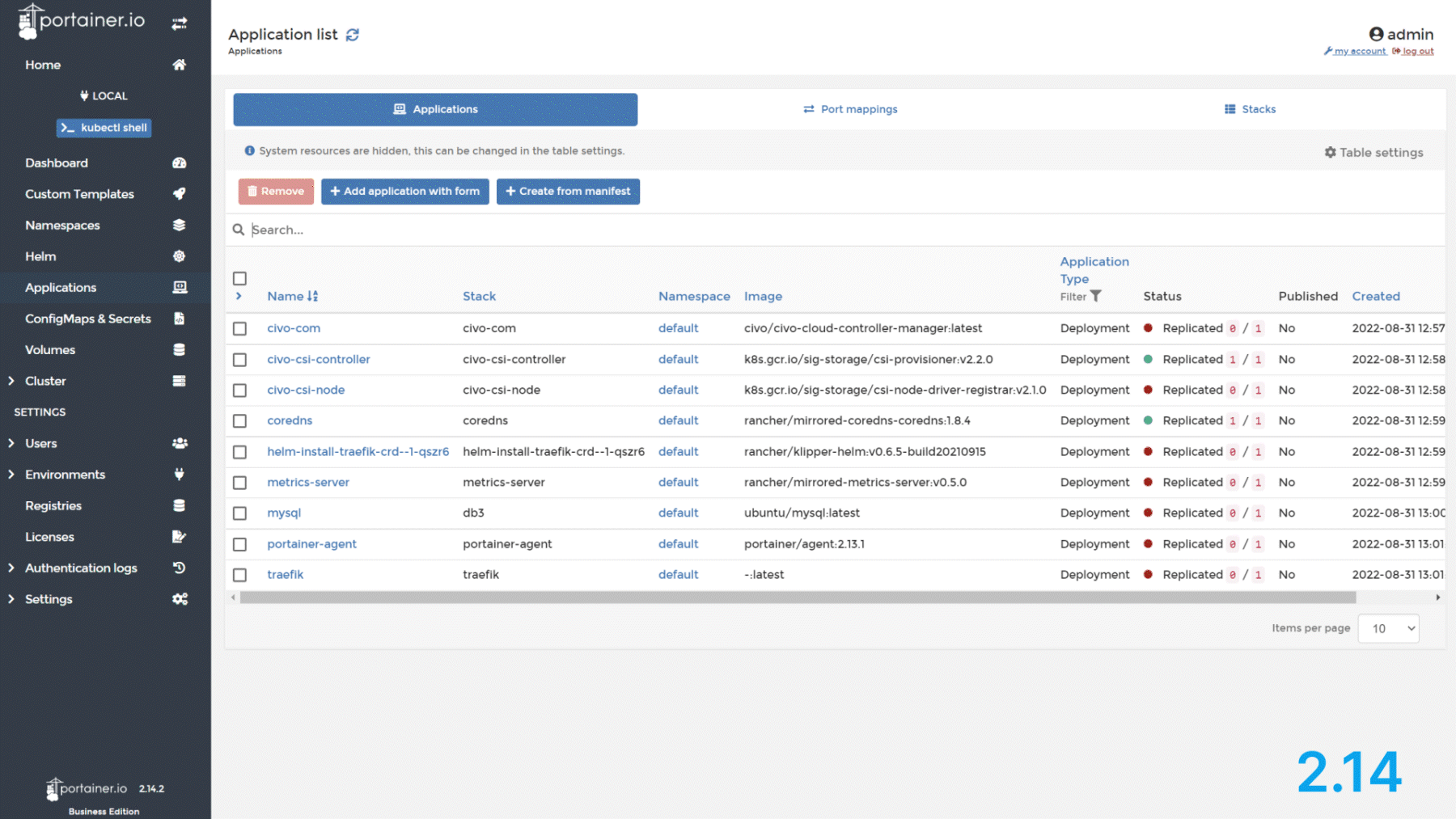Click the info icon beside system resources notice
The width and height of the screenshot is (1456, 819).
tap(250, 150)
